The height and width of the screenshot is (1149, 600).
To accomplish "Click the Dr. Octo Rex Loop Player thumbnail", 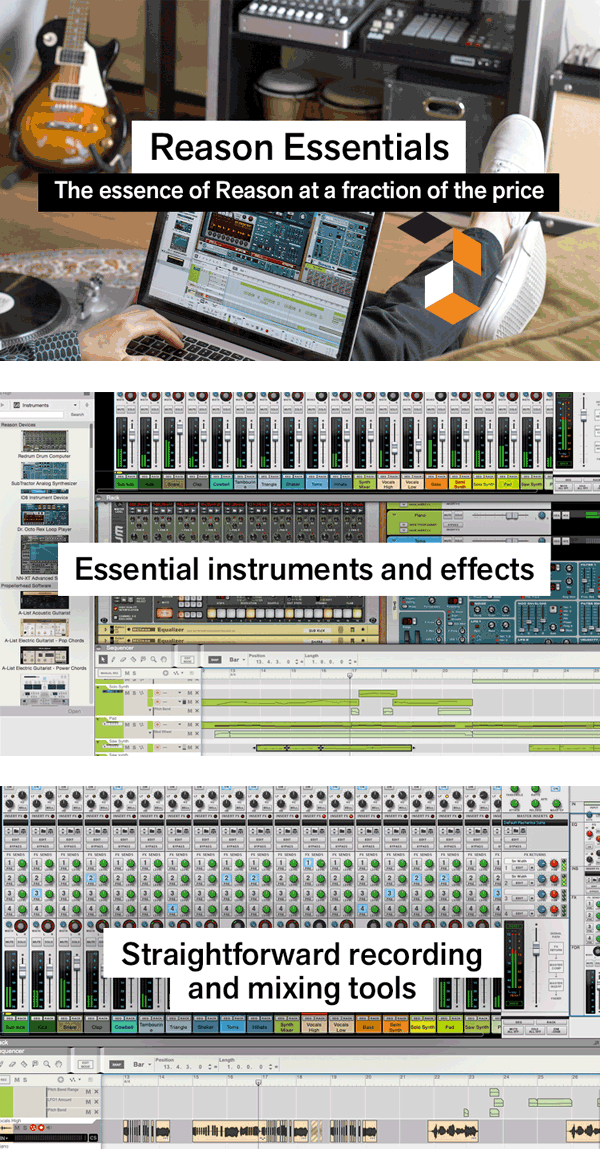I will (45, 514).
